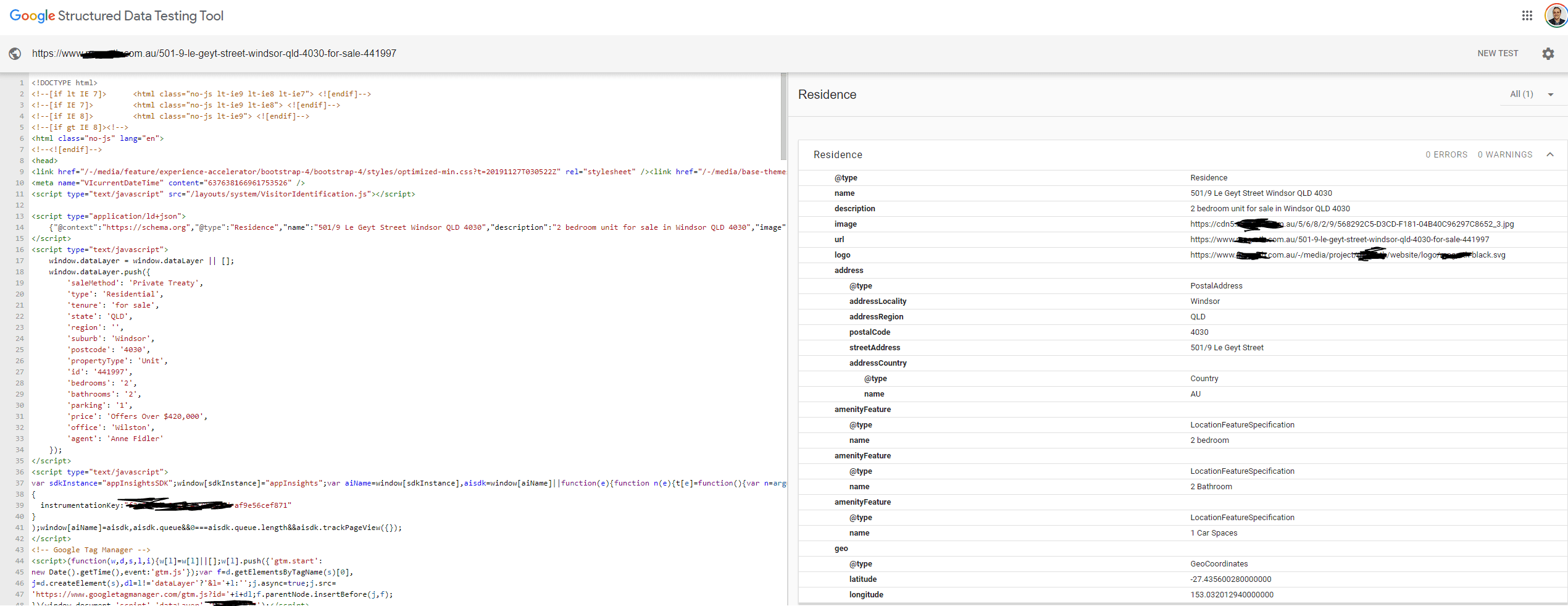Screen dimensions: 1568x606
Task: Click the country name value 'AU'
Action: pyautogui.click(x=1195, y=394)
